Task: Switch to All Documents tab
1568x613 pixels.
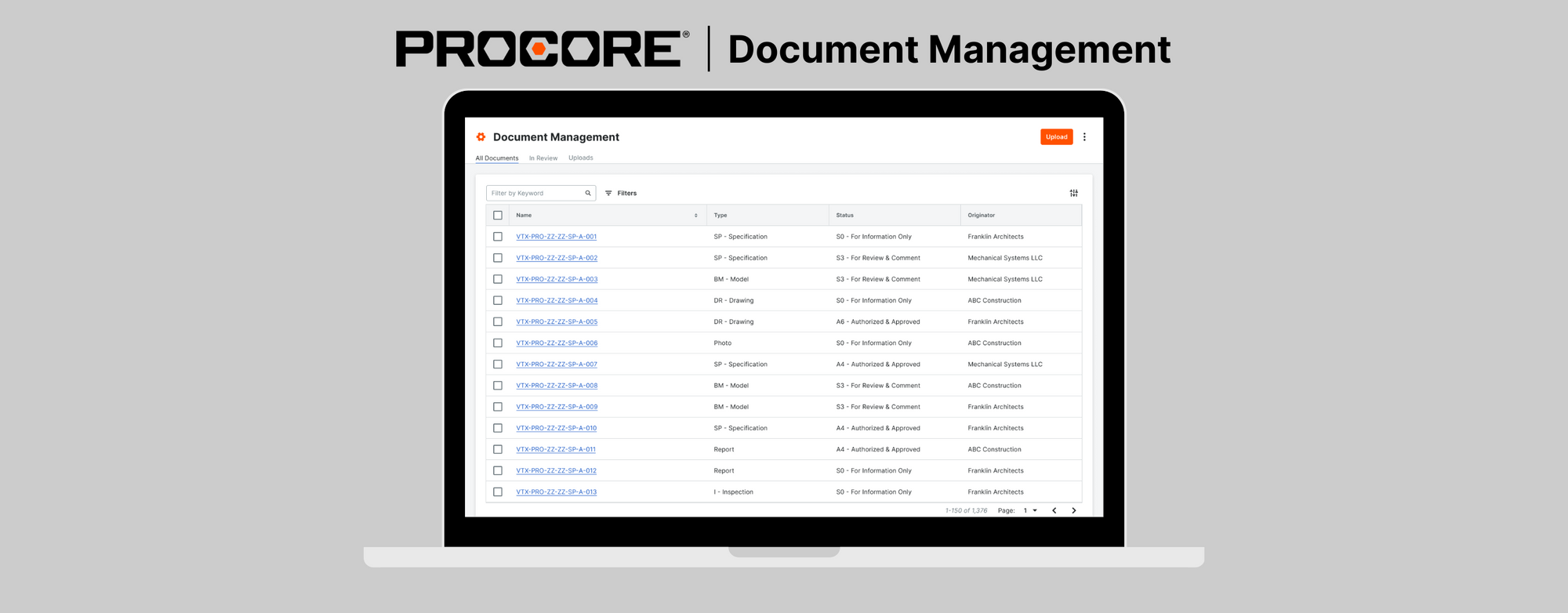Action: (497, 158)
